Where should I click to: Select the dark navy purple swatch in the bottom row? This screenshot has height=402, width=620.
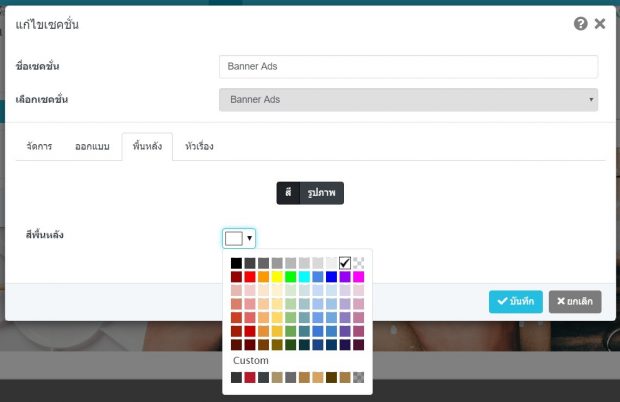345,345
